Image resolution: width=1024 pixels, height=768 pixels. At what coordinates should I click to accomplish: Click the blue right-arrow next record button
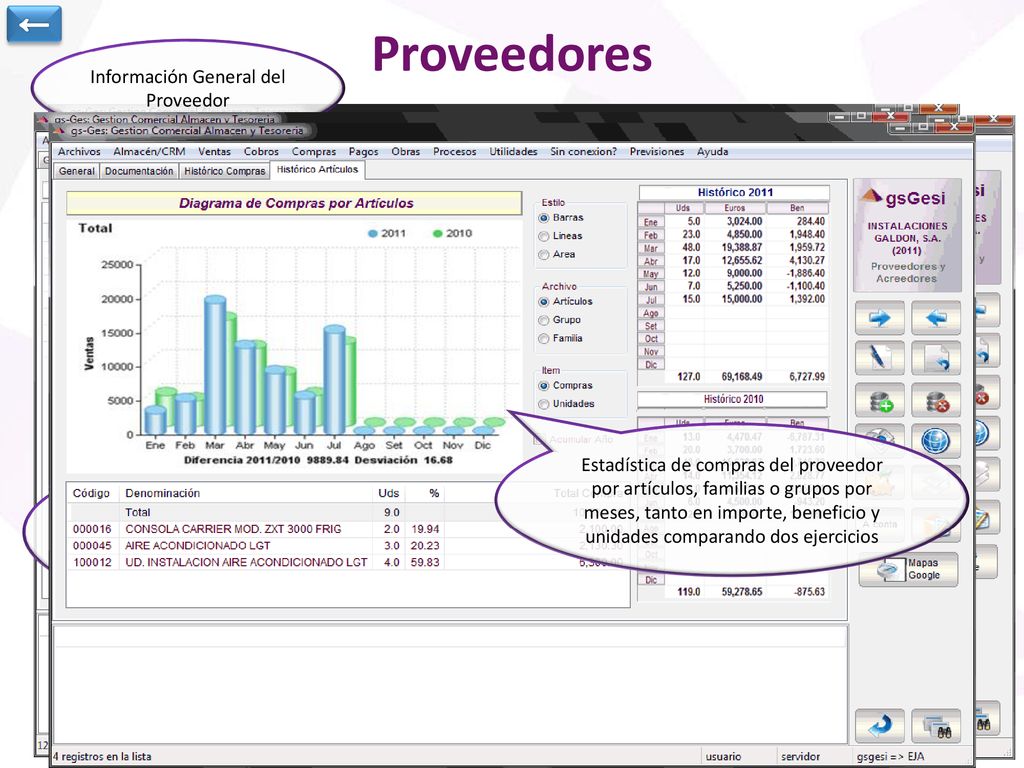[x=879, y=319]
